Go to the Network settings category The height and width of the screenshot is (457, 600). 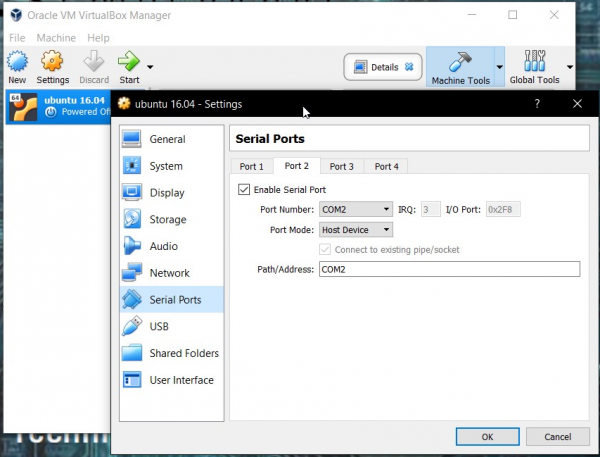(x=168, y=273)
